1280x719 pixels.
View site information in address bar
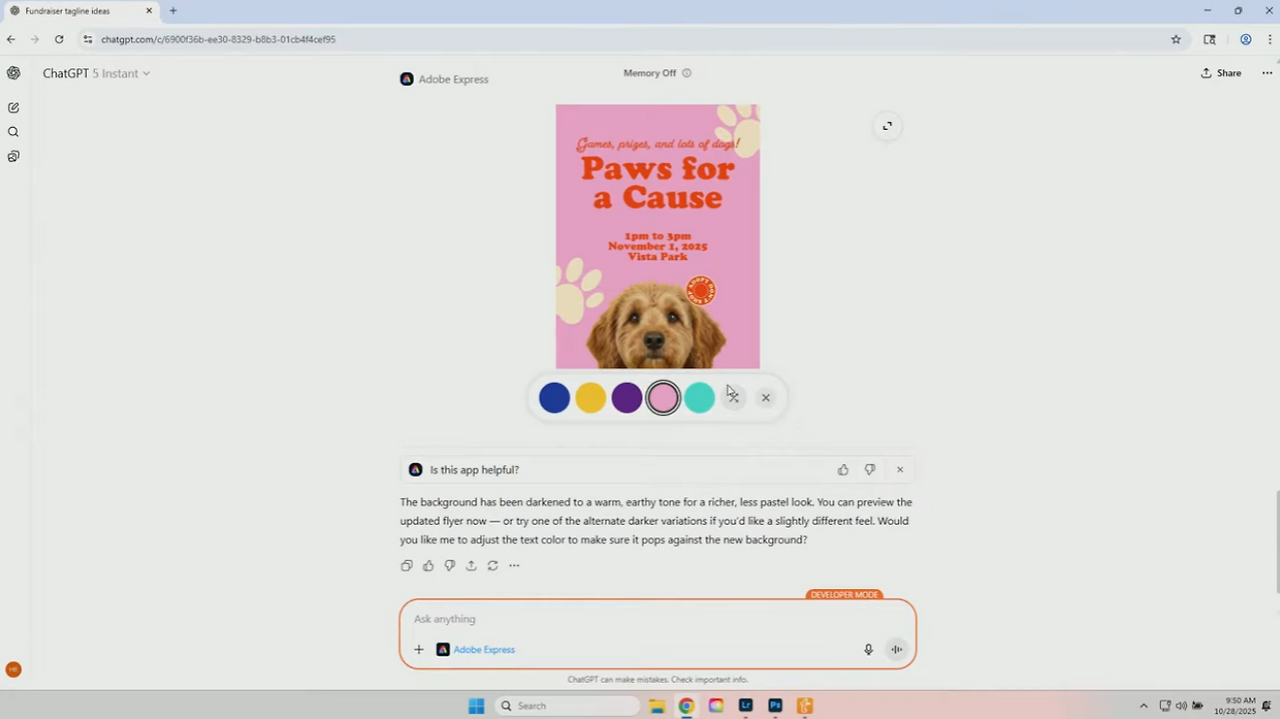click(88, 39)
